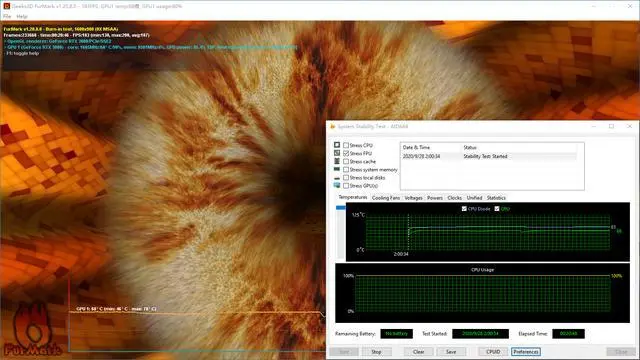Open Preferences in AIDA64
The image size is (640, 360).
(x=526, y=352)
